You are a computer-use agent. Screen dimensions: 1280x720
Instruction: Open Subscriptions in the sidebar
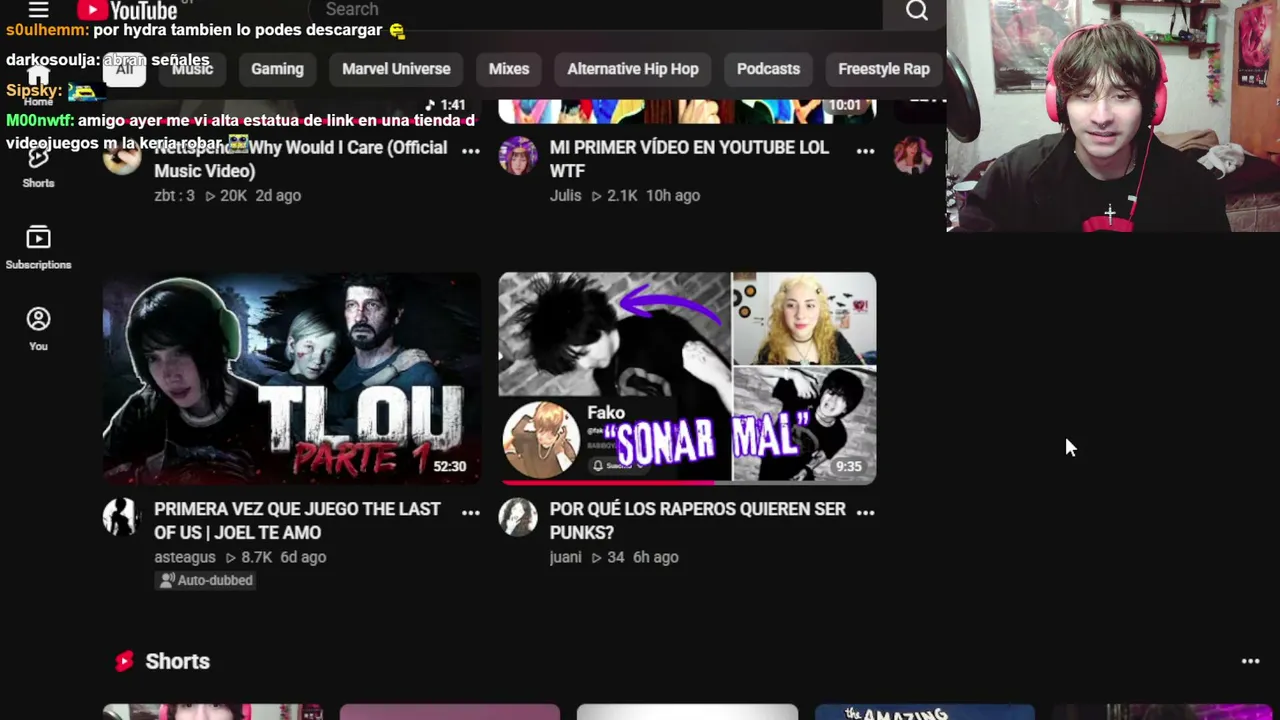click(x=38, y=248)
